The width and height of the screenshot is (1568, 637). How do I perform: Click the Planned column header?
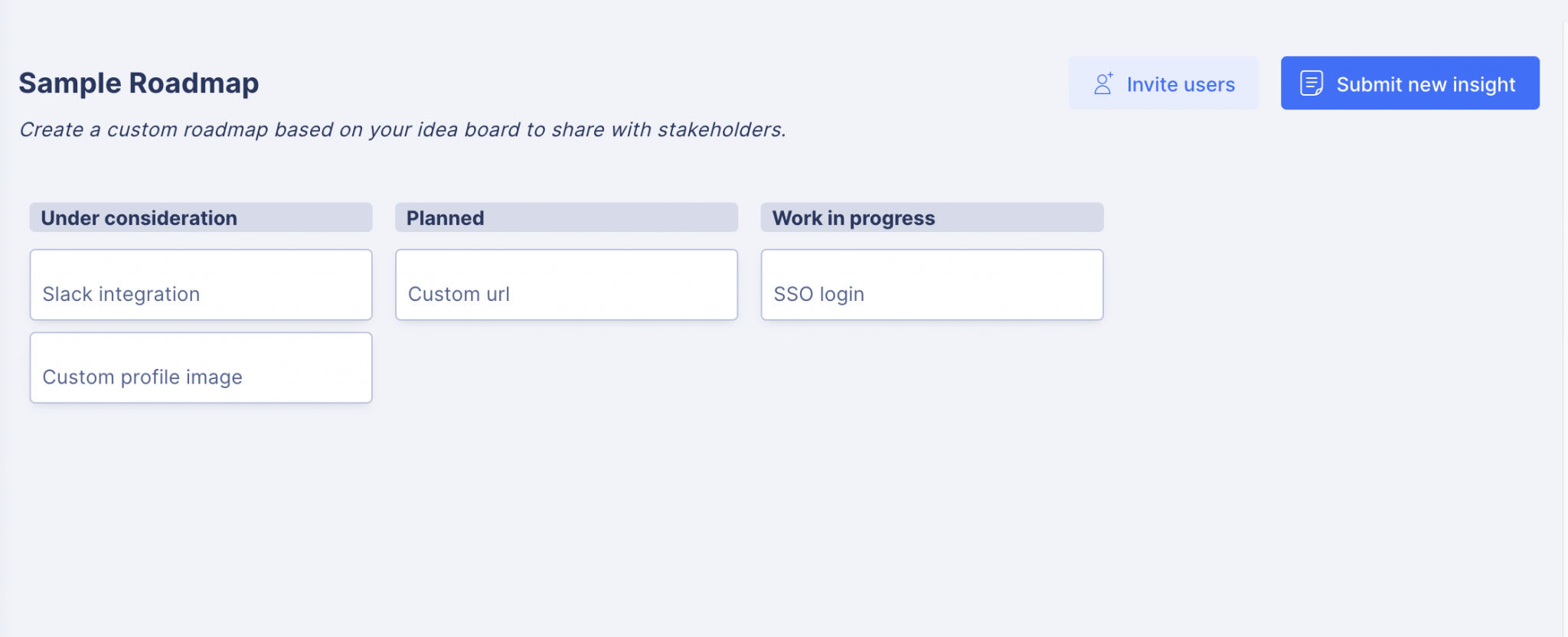[x=566, y=217]
